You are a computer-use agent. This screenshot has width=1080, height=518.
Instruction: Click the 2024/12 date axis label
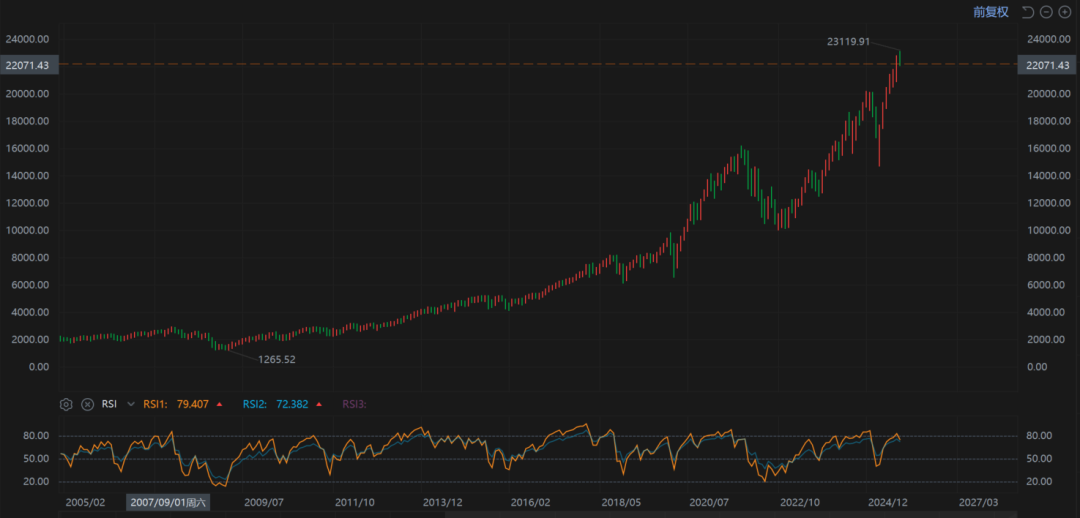(889, 502)
